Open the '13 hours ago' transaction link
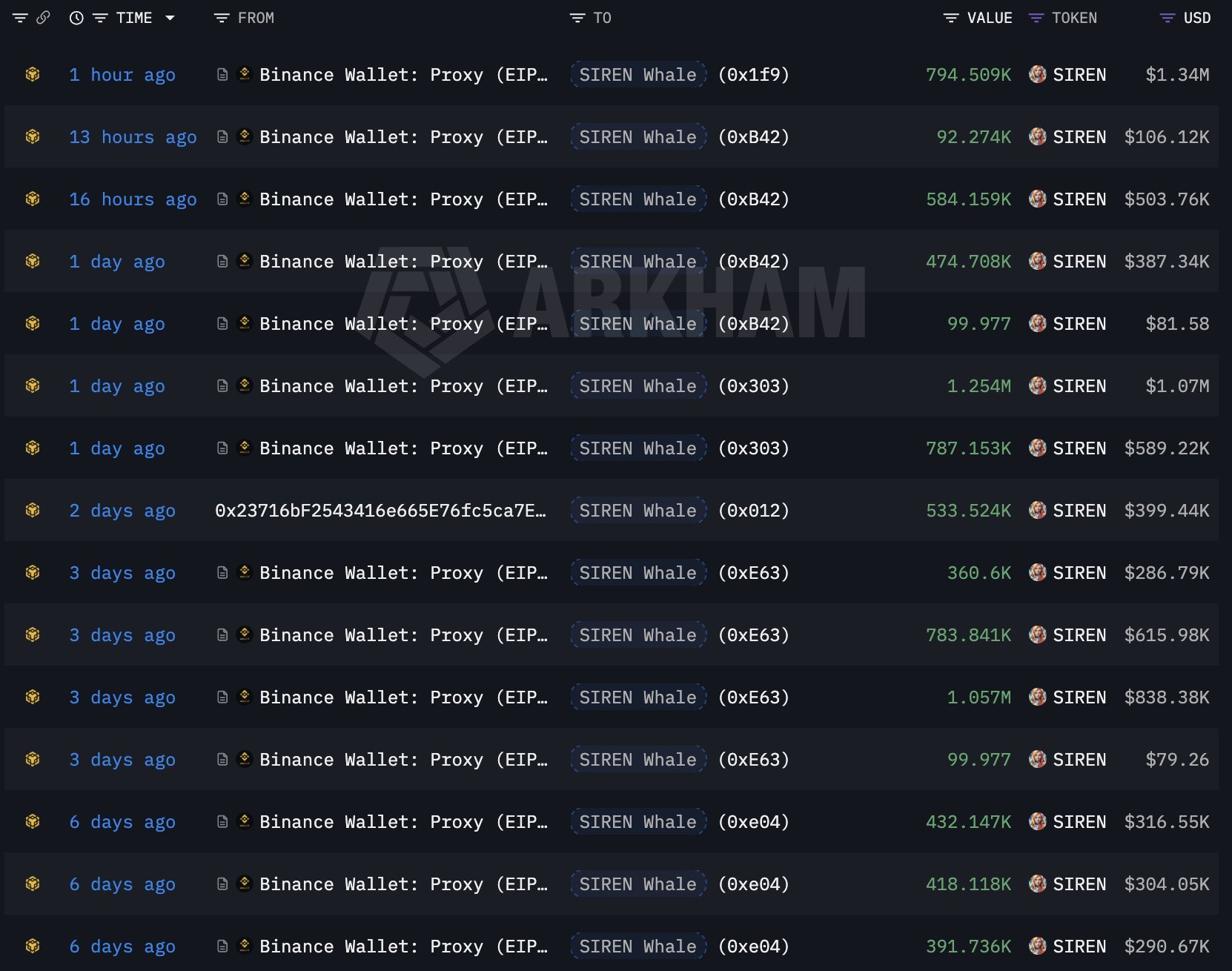Image resolution: width=1232 pixels, height=971 pixels. (x=133, y=137)
